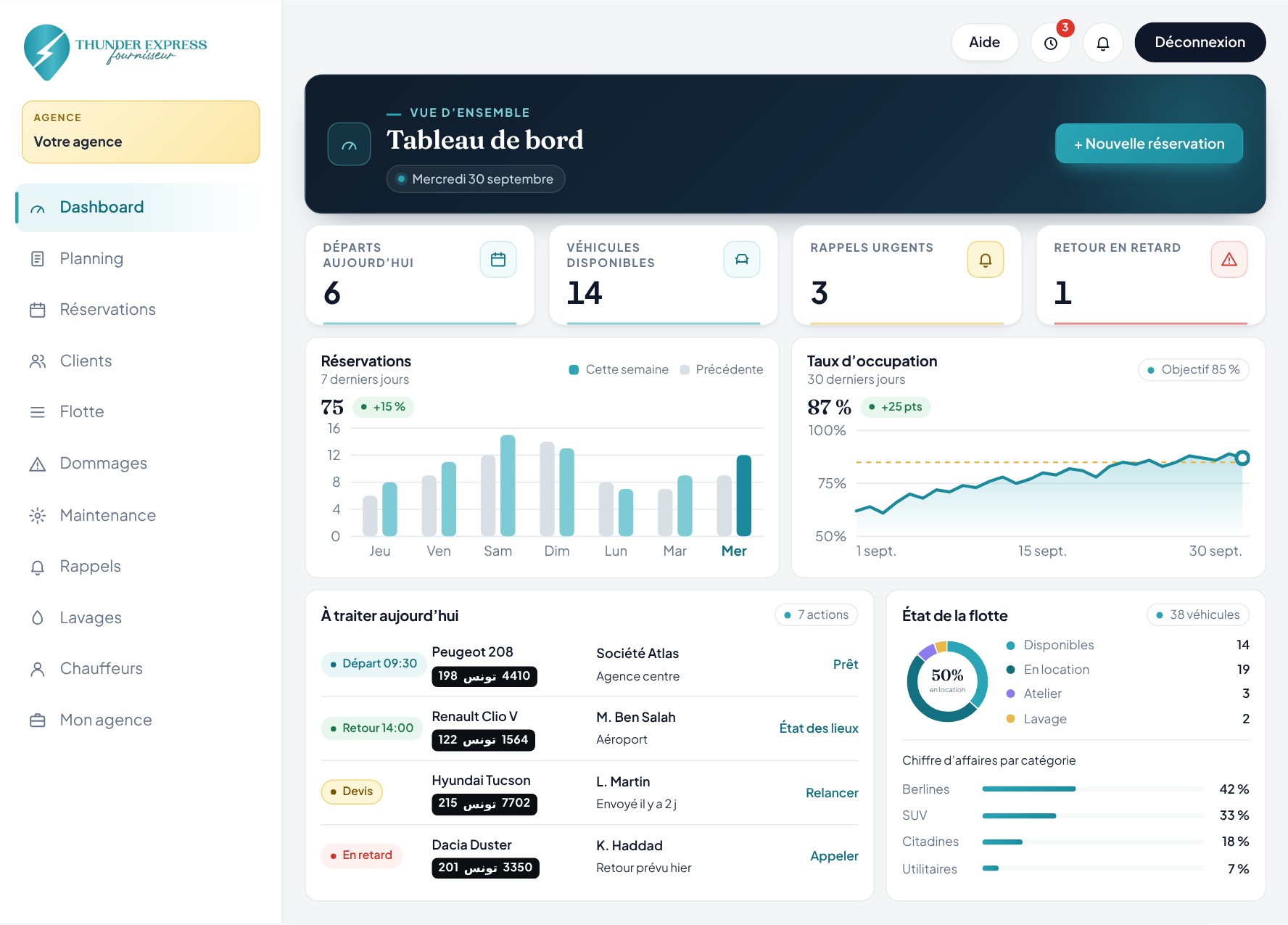Open the notifications bell in top bar
The image size is (1288, 925).
(x=1103, y=43)
